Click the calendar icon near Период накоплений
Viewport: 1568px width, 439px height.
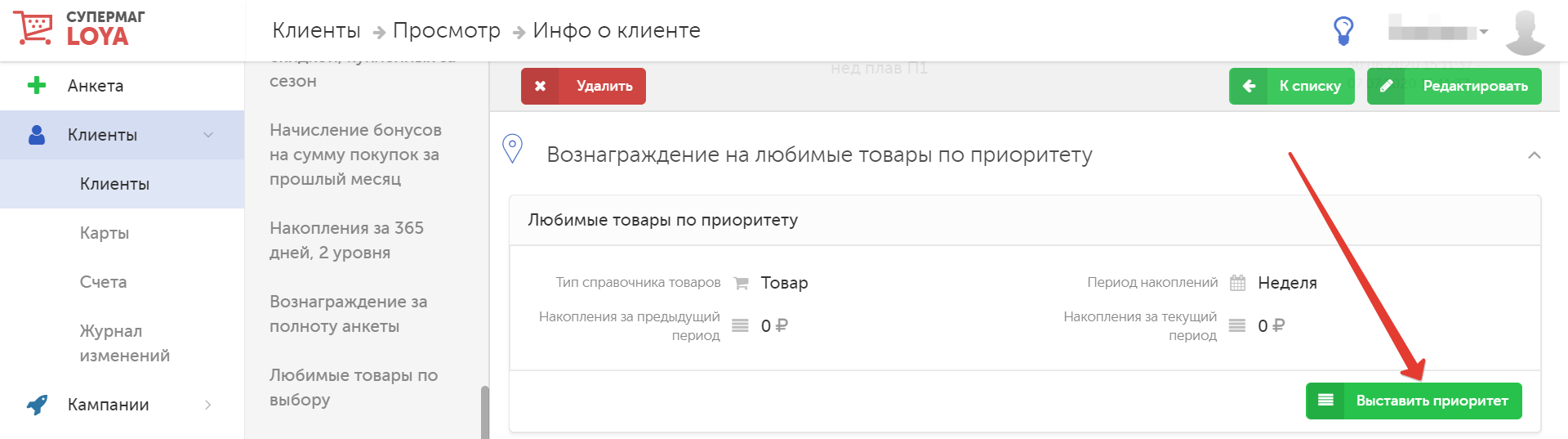pyautogui.click(x=1237, y=283)
